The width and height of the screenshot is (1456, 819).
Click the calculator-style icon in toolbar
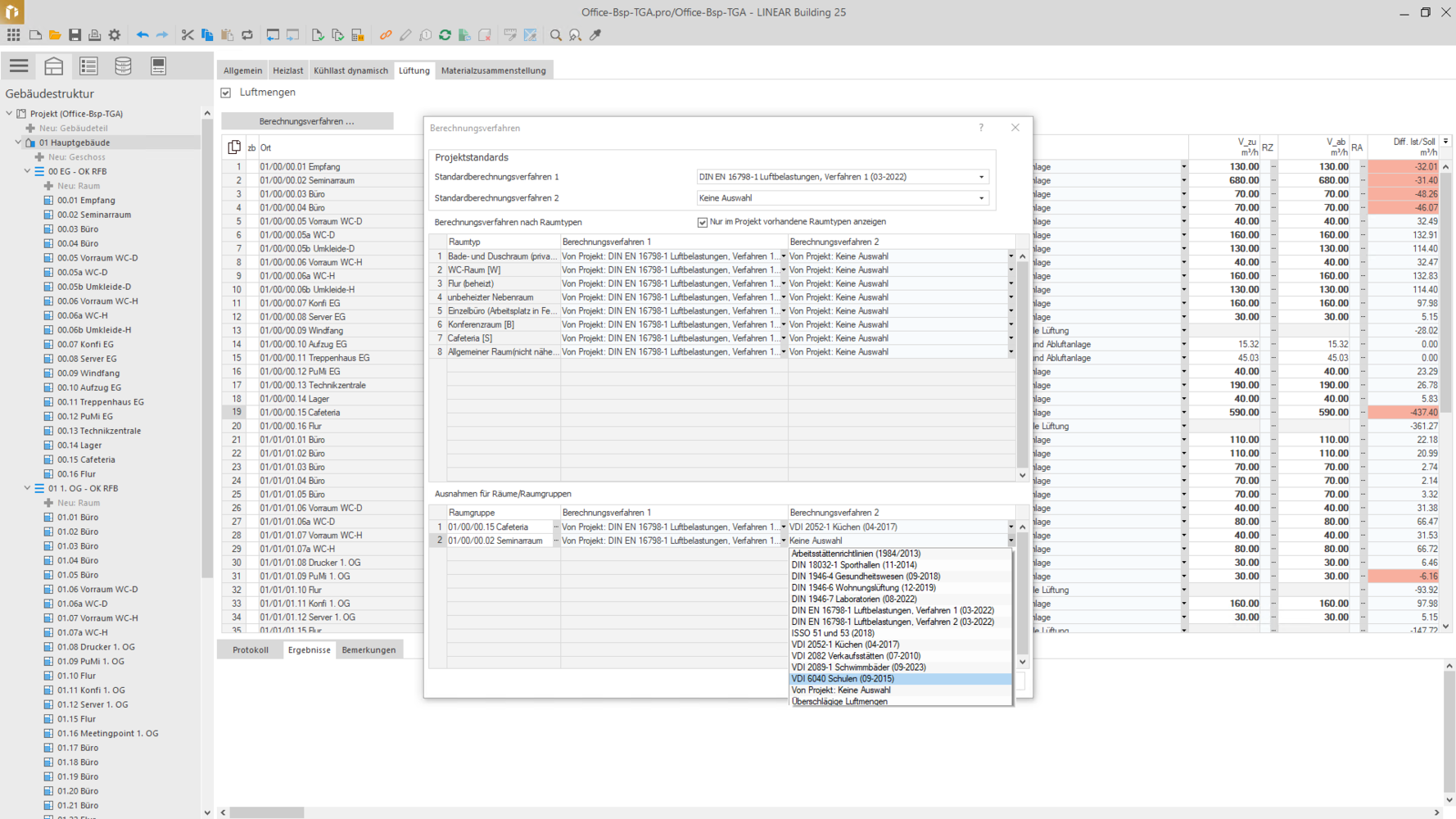click(358, 35)
